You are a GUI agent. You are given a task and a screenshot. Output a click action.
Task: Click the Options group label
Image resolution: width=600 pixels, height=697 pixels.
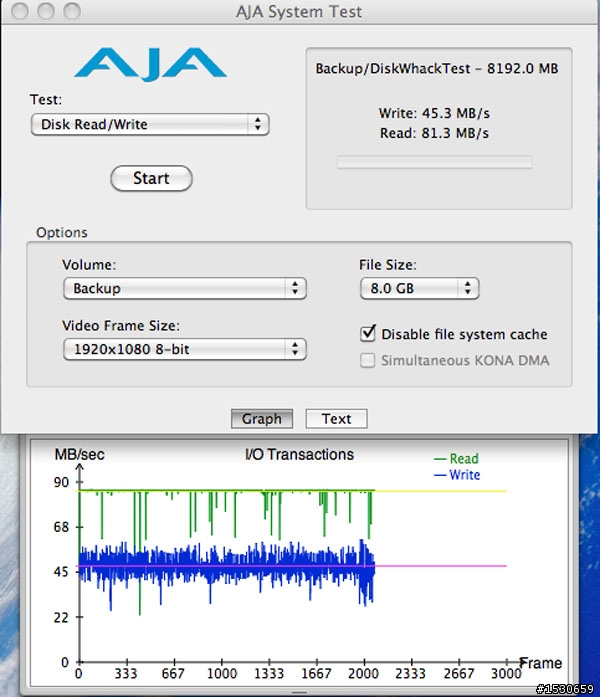(x=62, y=232)
